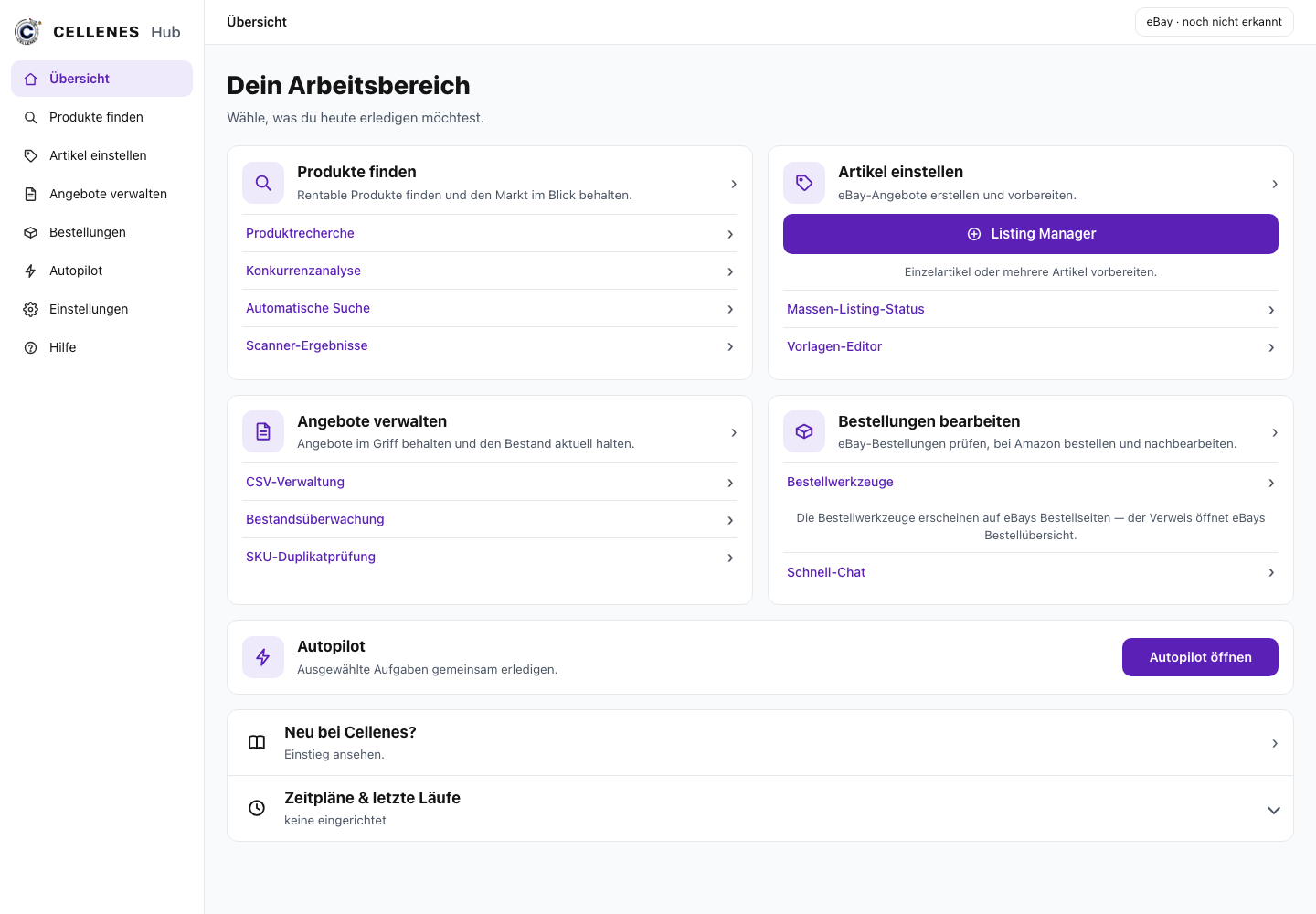Click the document icon beside Angebote verwalten in sidebar
Screen dimensions: 1316x914
click(31, 194)
